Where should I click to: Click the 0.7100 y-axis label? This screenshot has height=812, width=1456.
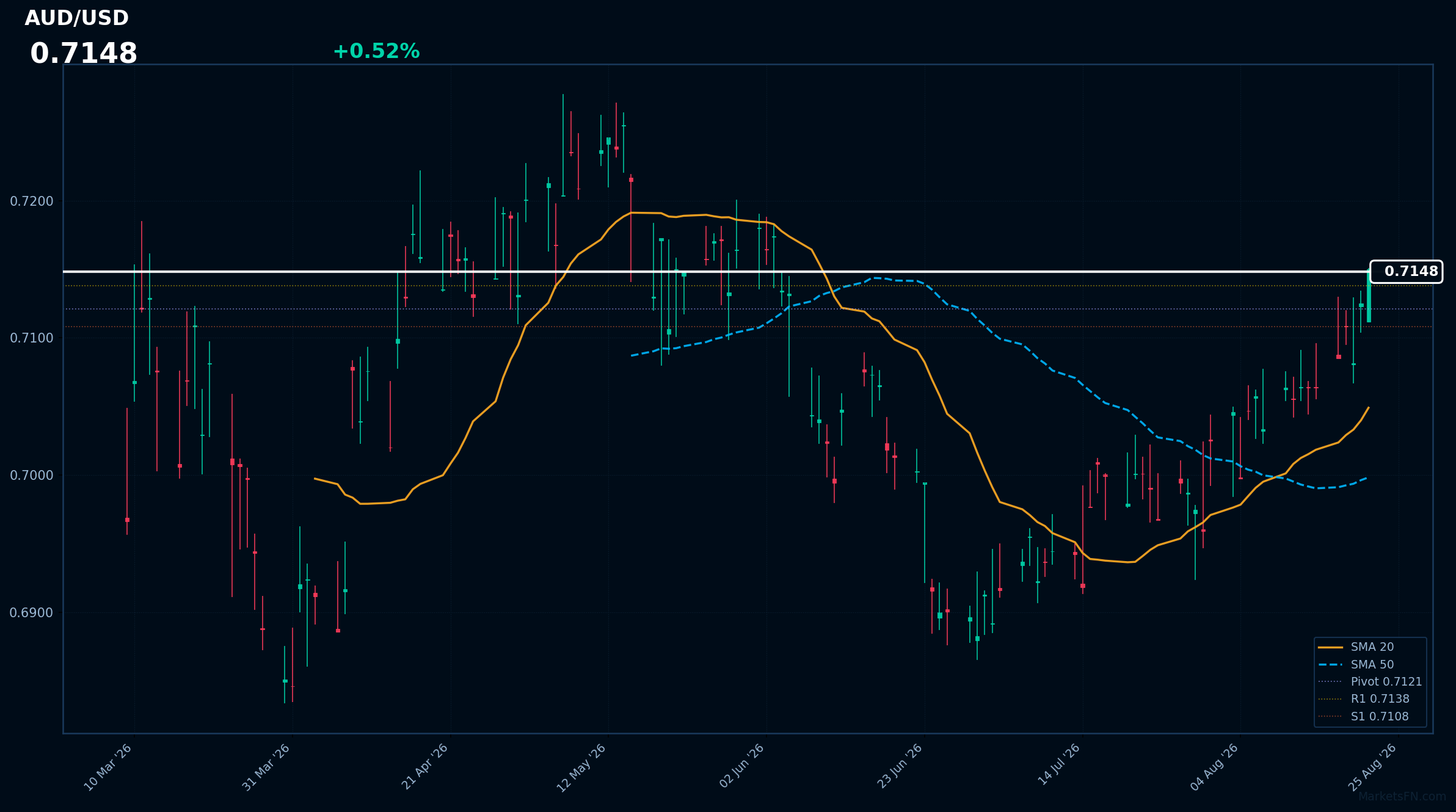[x=32, y=338]
